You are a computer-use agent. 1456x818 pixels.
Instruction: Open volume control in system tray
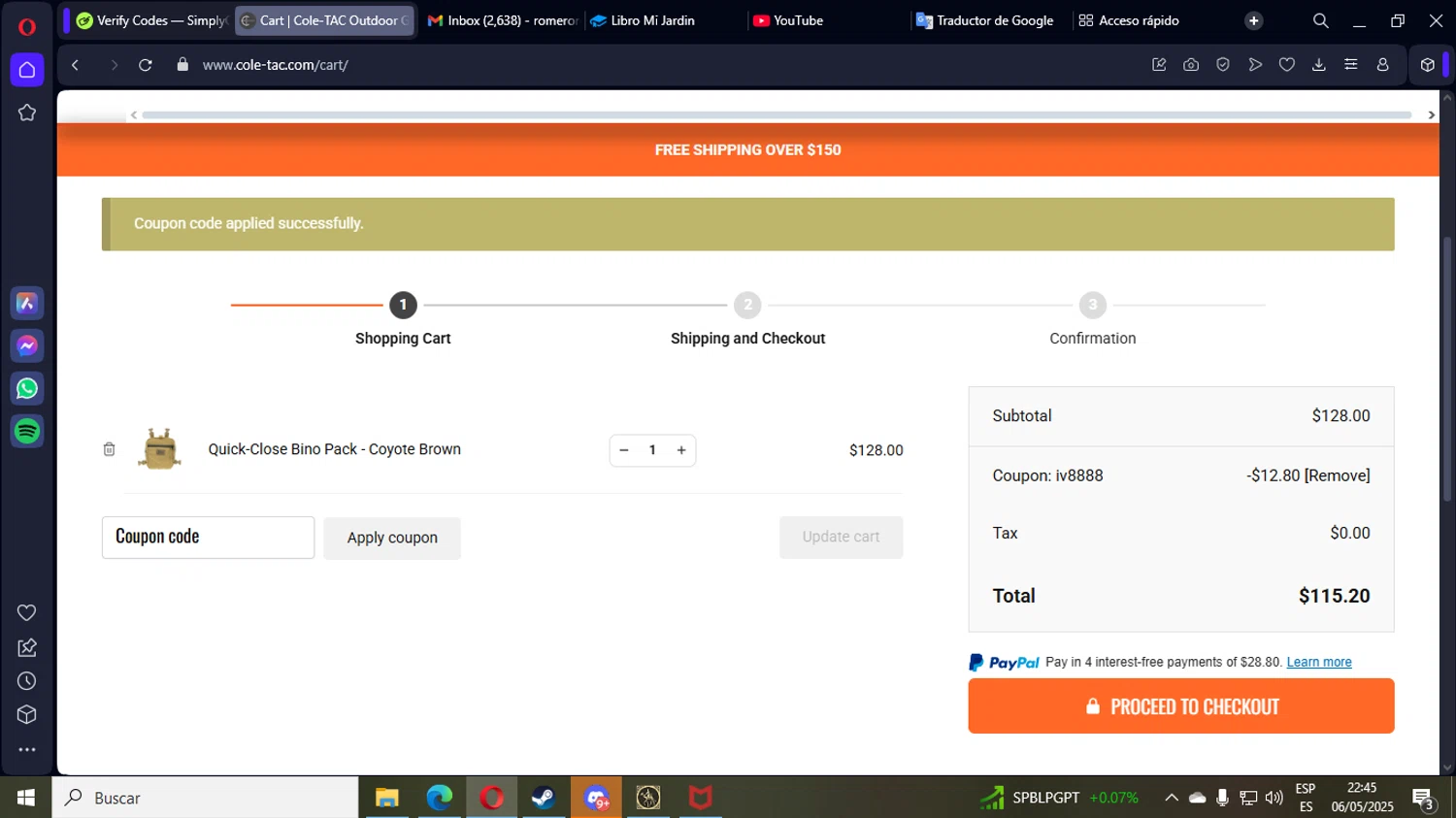pyautogui.click(x=1274, y=798)
